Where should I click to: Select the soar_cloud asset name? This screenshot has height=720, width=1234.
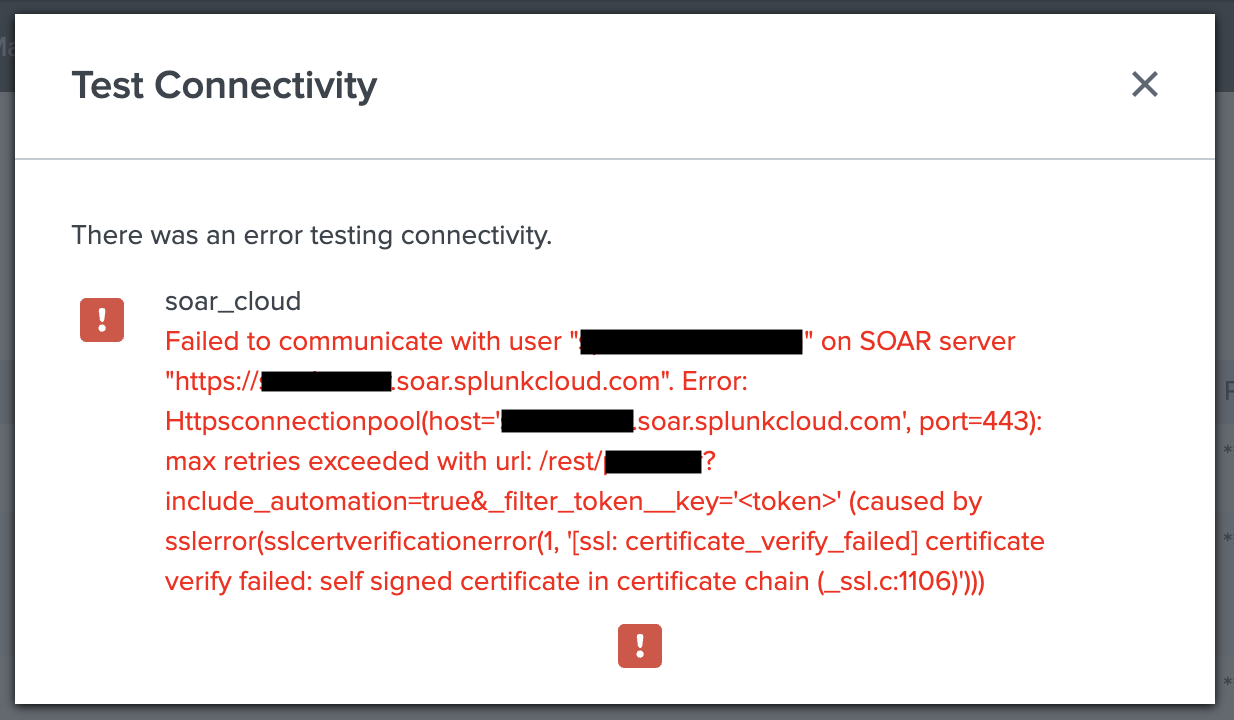tap(233, 301)
